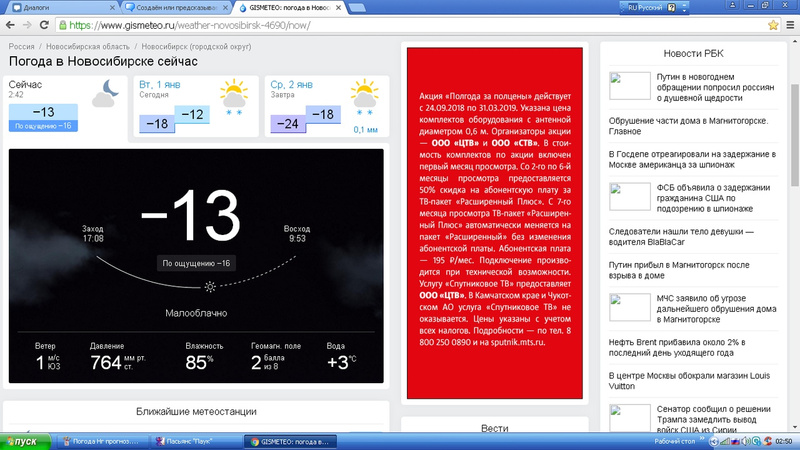Viewport: 800px width, 450px height.
Task: Open Следователи нашли тело девушки news
Action: tap(681, 237)
